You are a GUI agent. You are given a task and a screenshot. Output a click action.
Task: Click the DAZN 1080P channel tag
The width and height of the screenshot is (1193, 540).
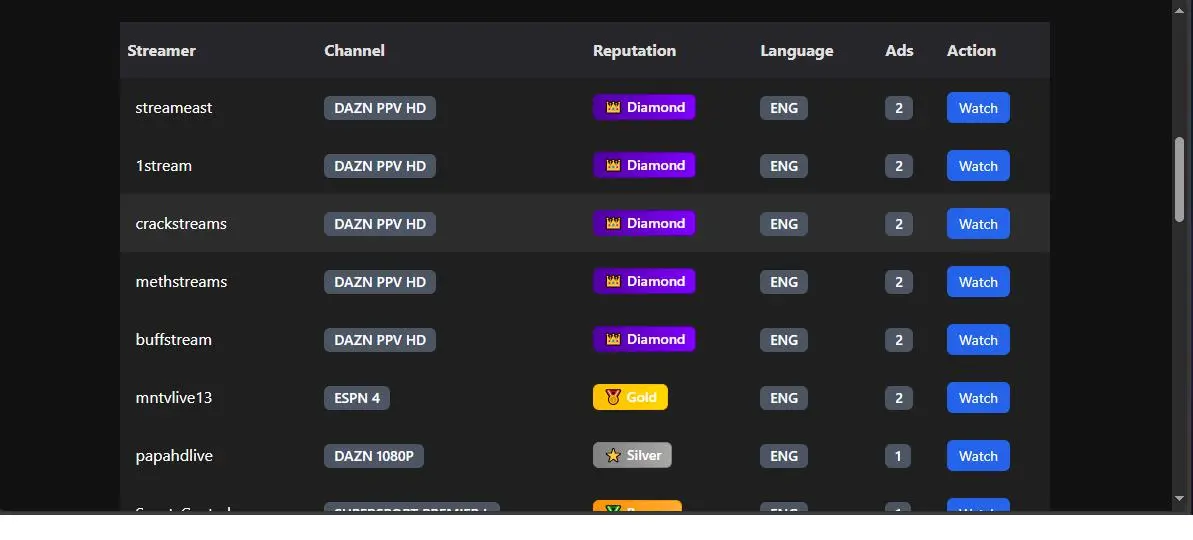pyautogui.click(x=374, y=456)
